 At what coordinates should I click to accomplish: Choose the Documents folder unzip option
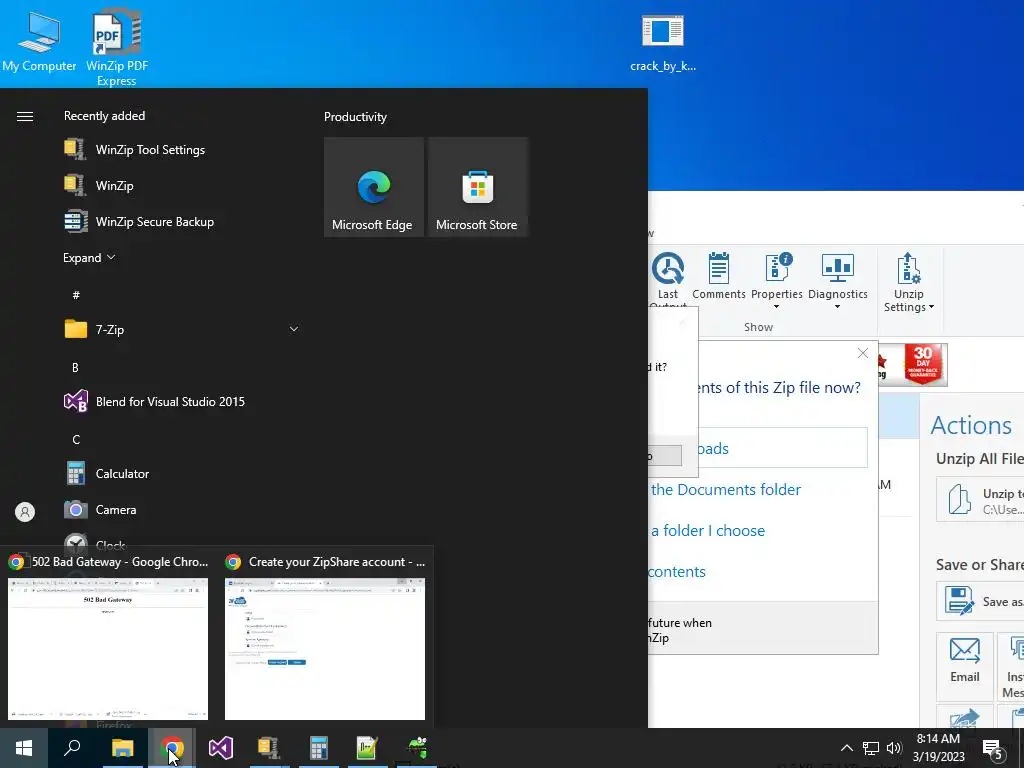click(726, 489)
